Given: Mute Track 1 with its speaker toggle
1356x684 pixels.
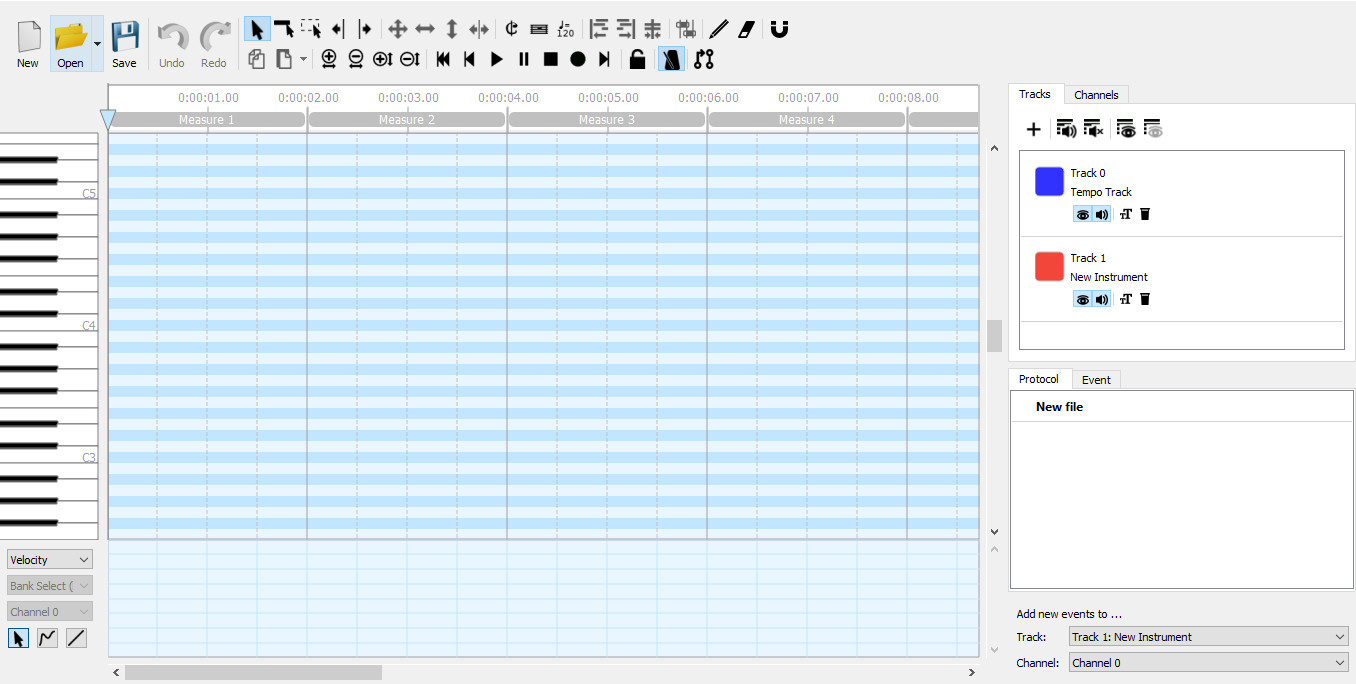Looking at the screenshot, I should tap(1102, 298).
